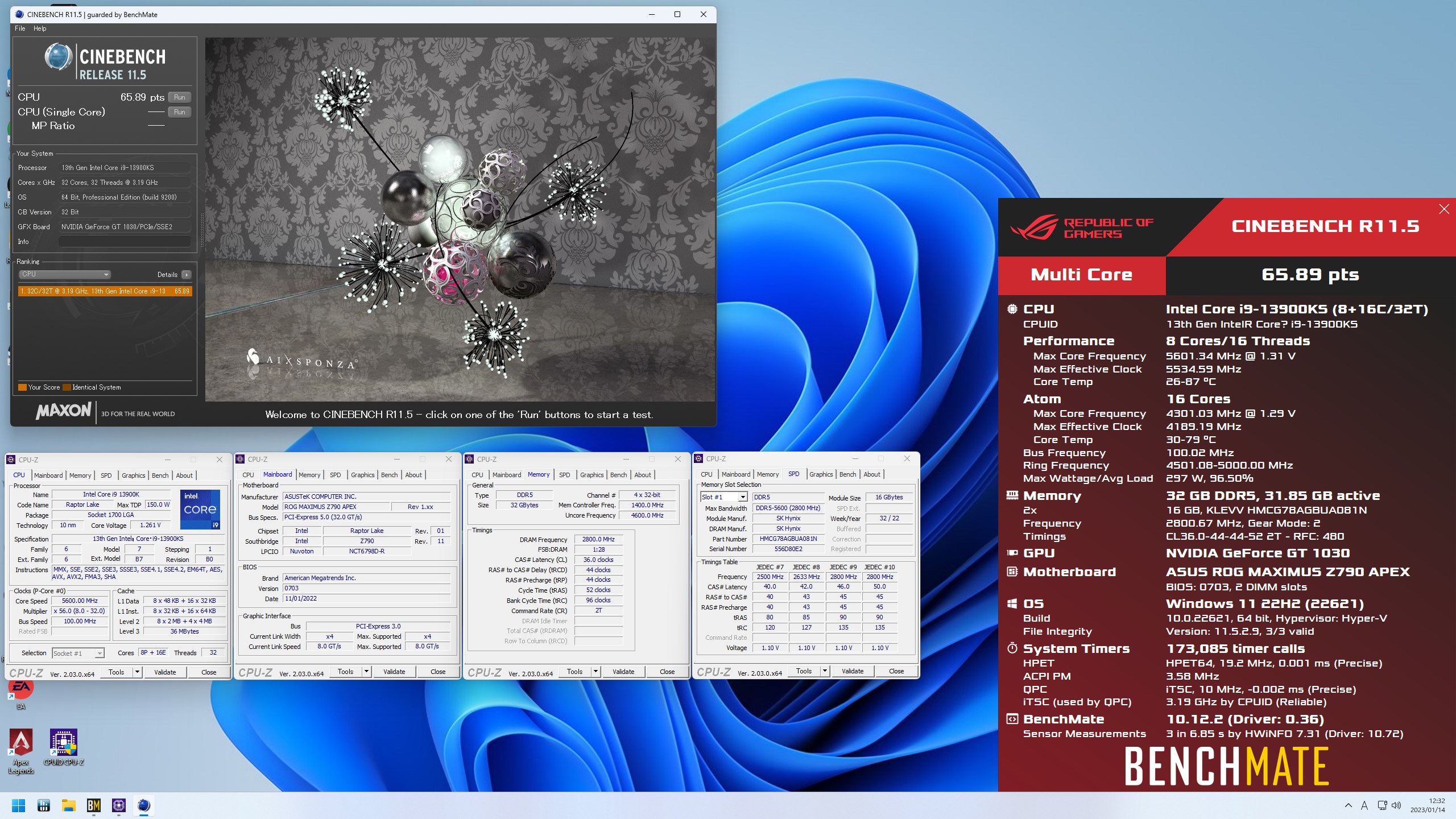Click the Mainboard CPU-Z window's title icon

[240, 459]
